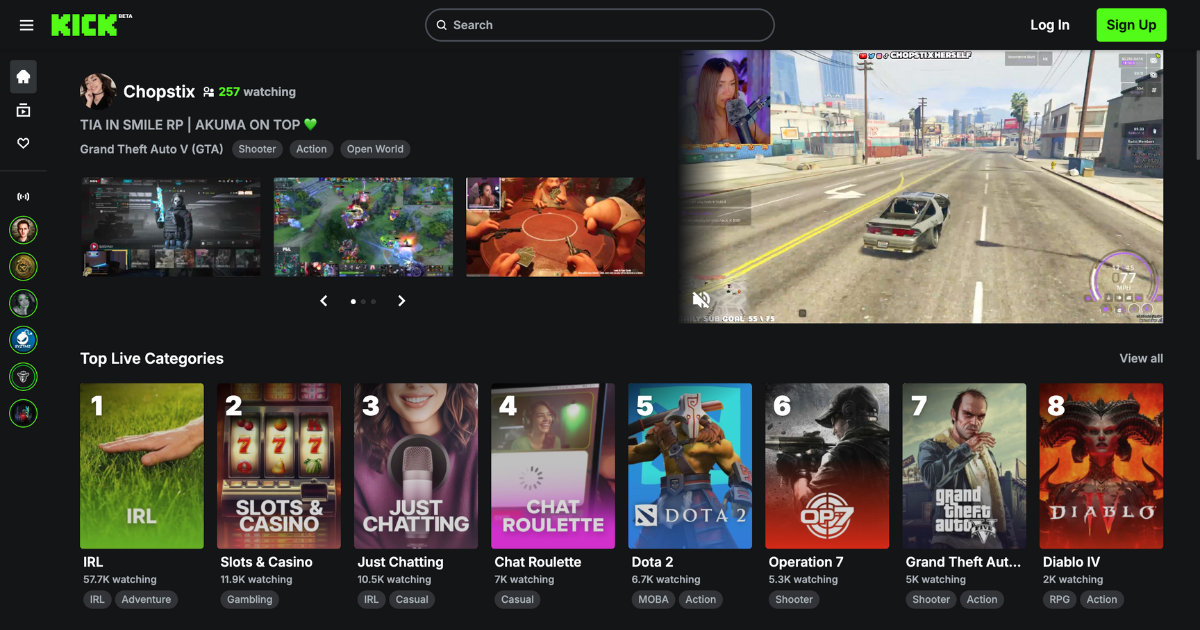This screenshot has width=1200, height=630.
Task: Type in the Search field
Action: click(600, 25)
